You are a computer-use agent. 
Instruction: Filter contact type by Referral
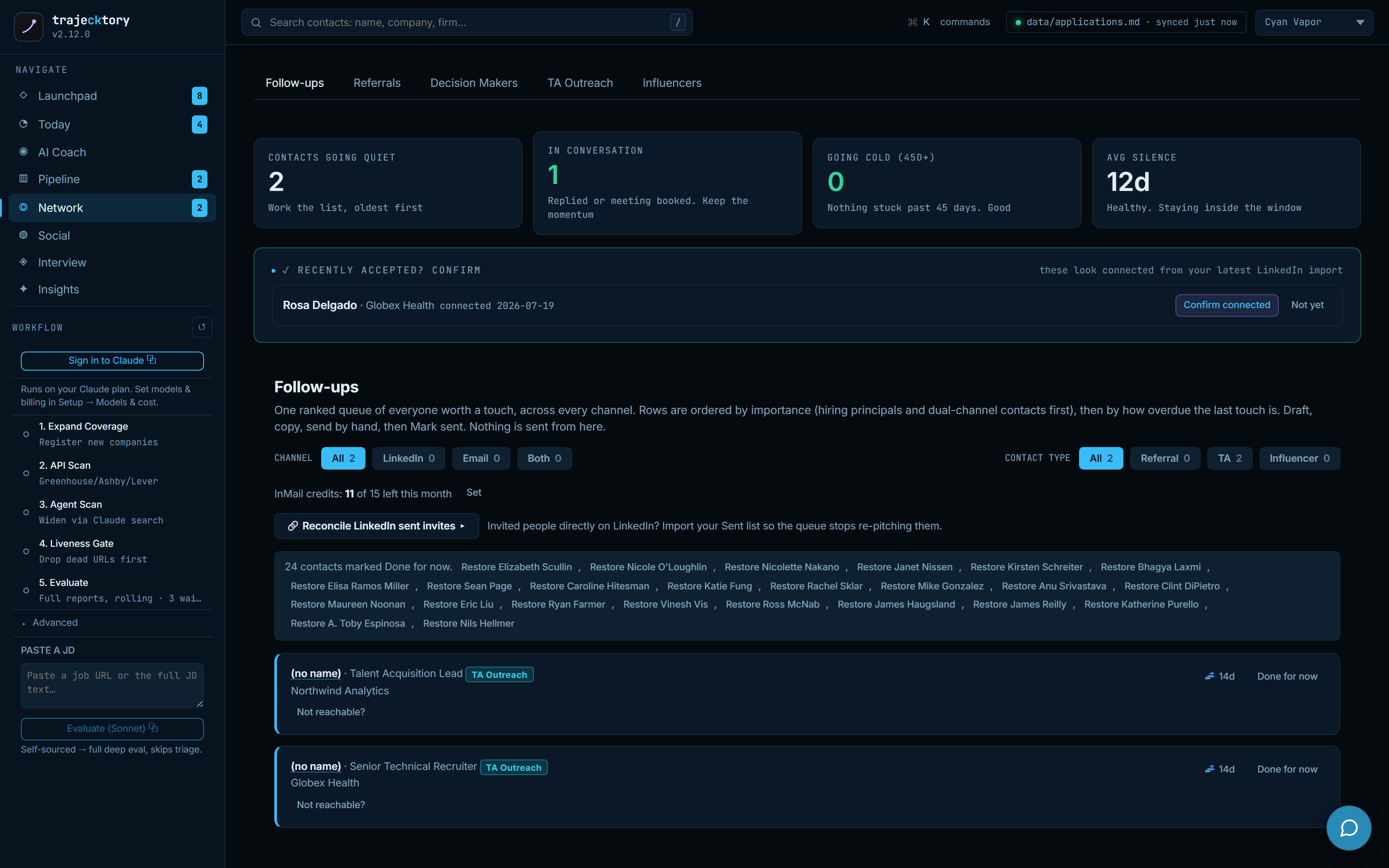[1165, 458]
